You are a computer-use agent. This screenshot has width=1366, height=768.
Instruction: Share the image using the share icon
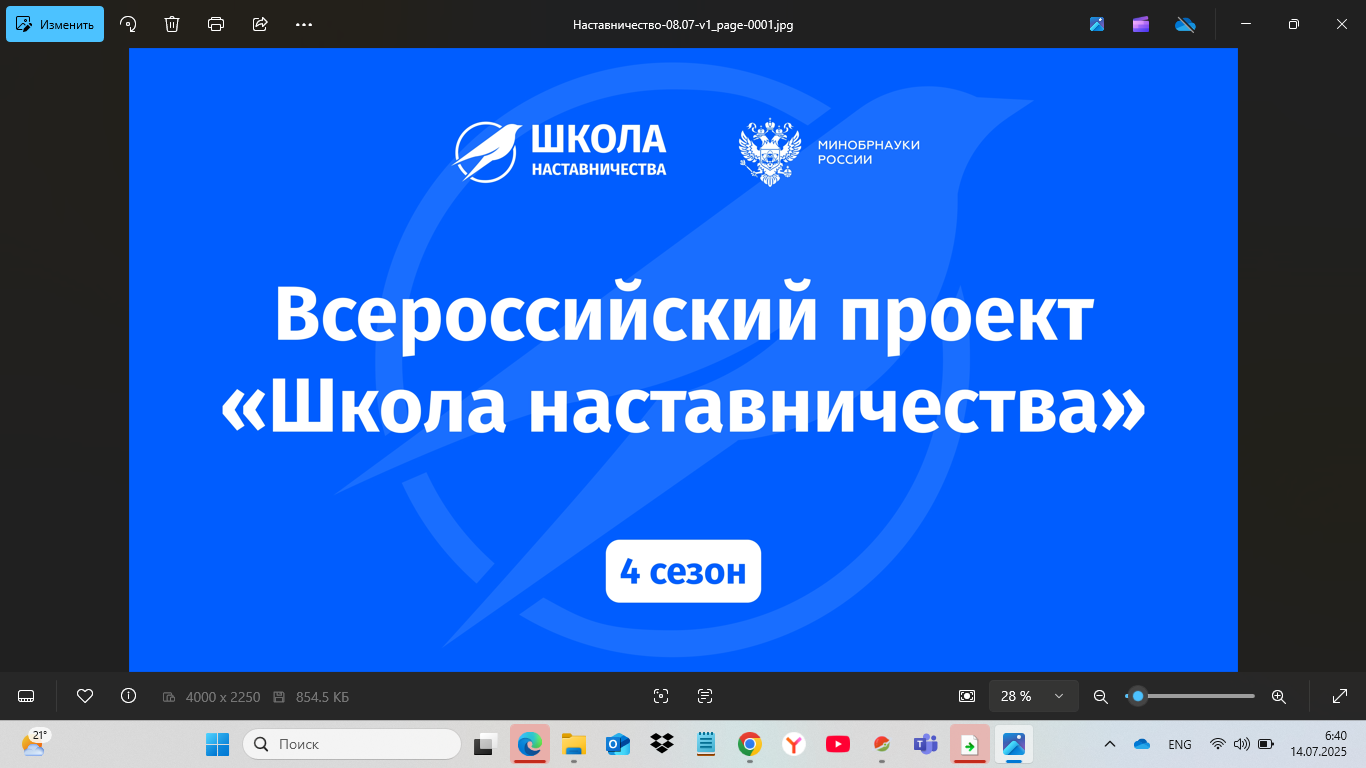(260, 24)
